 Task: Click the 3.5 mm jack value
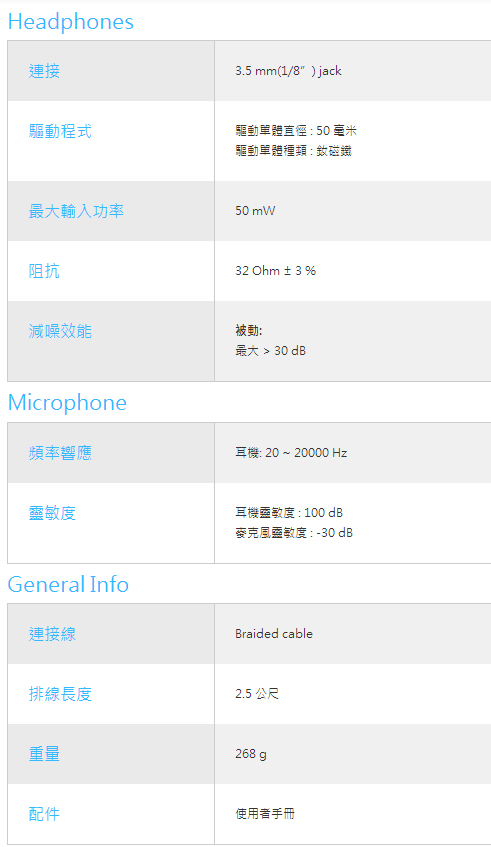(x=288, y=71)
